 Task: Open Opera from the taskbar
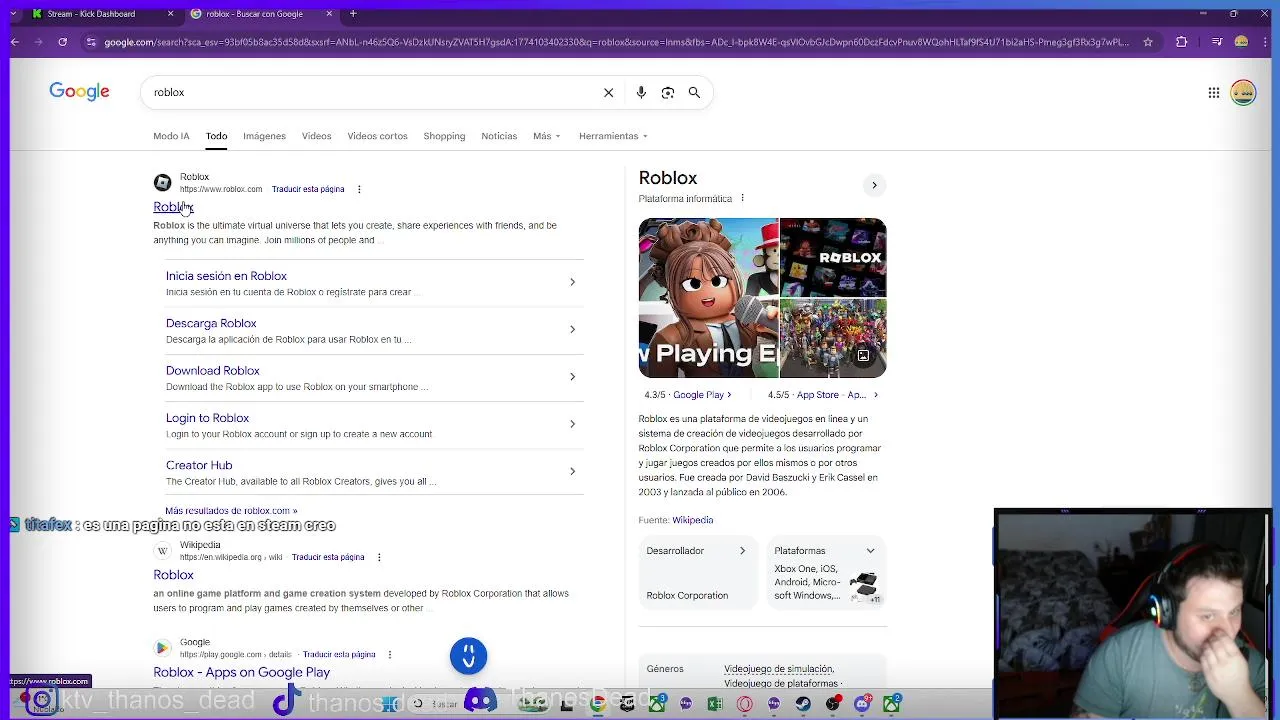click(744, 704)
